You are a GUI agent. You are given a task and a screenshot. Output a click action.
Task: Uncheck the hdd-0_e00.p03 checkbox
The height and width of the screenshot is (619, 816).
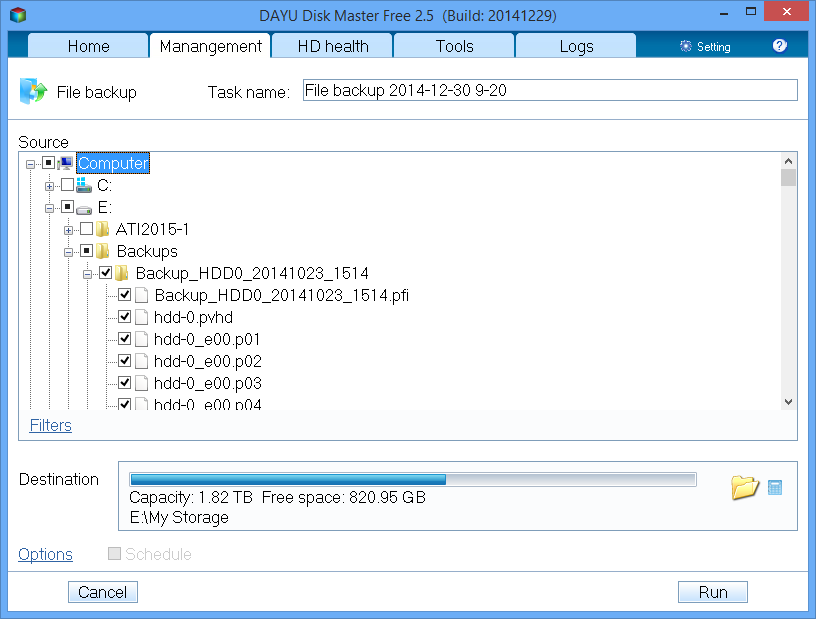pyautogui.click(x=124, y=383)
